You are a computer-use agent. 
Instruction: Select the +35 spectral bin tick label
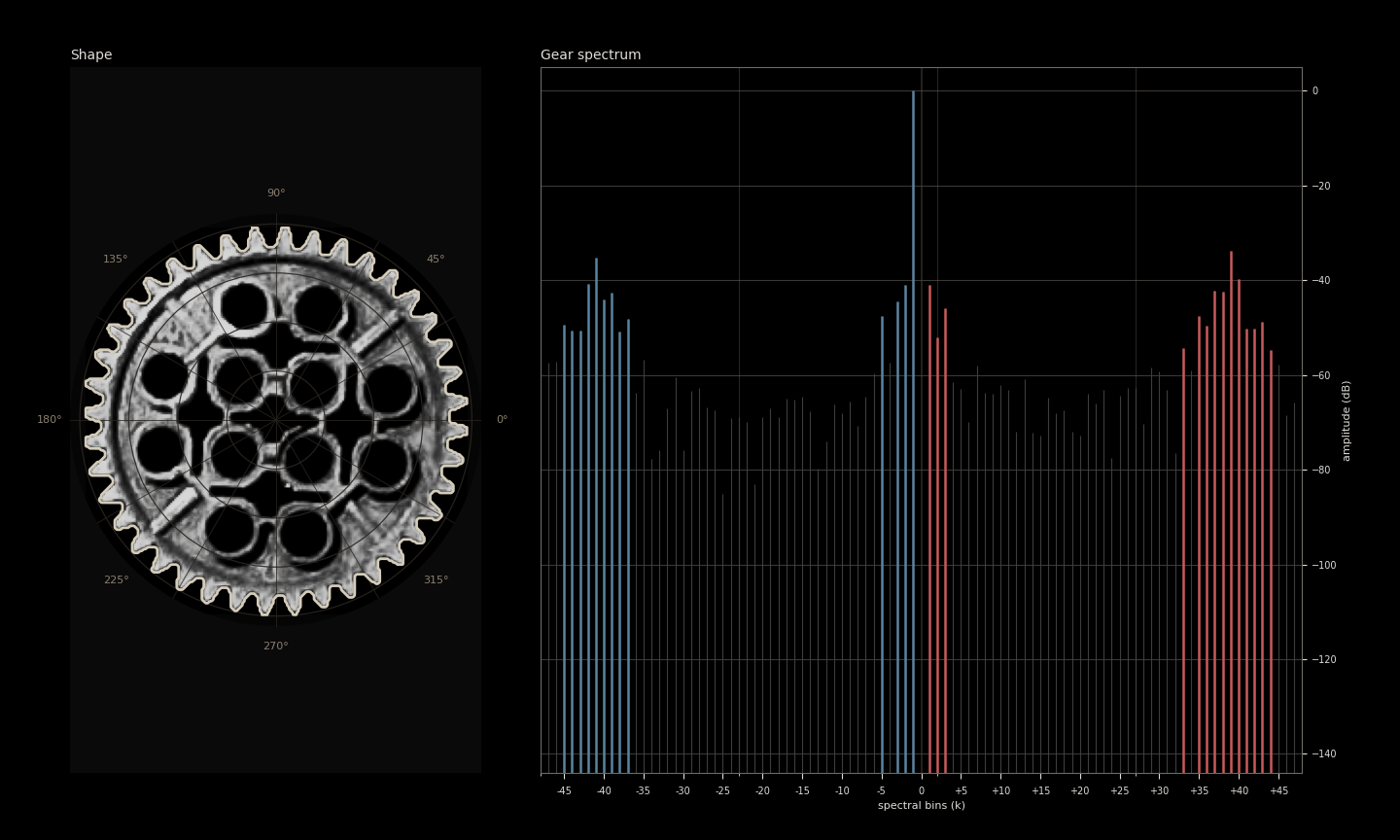[1199, 791]
